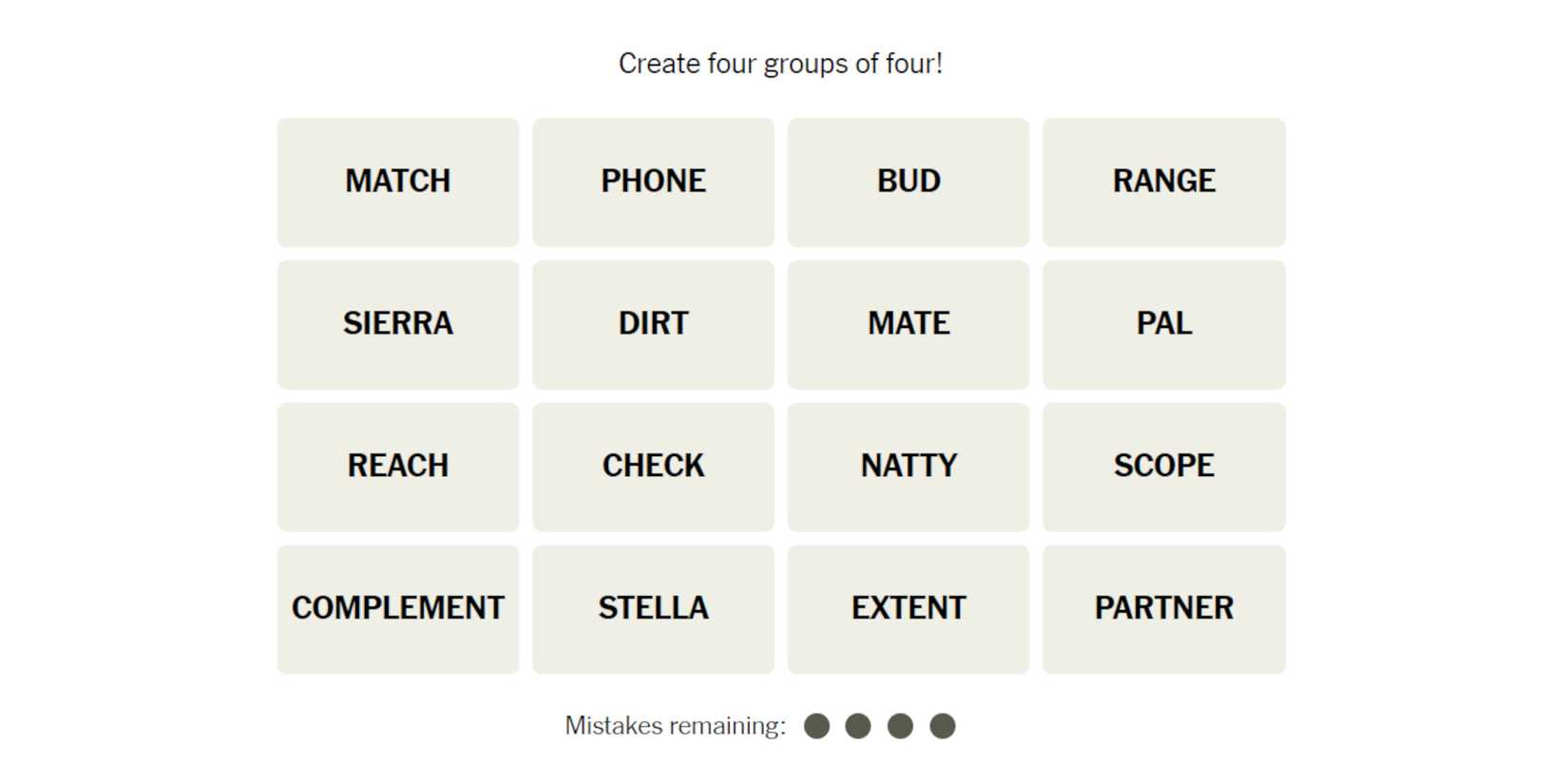The image size is (1568, 784).
Task: Select the RANGE word card
Action: point(1163,182)
